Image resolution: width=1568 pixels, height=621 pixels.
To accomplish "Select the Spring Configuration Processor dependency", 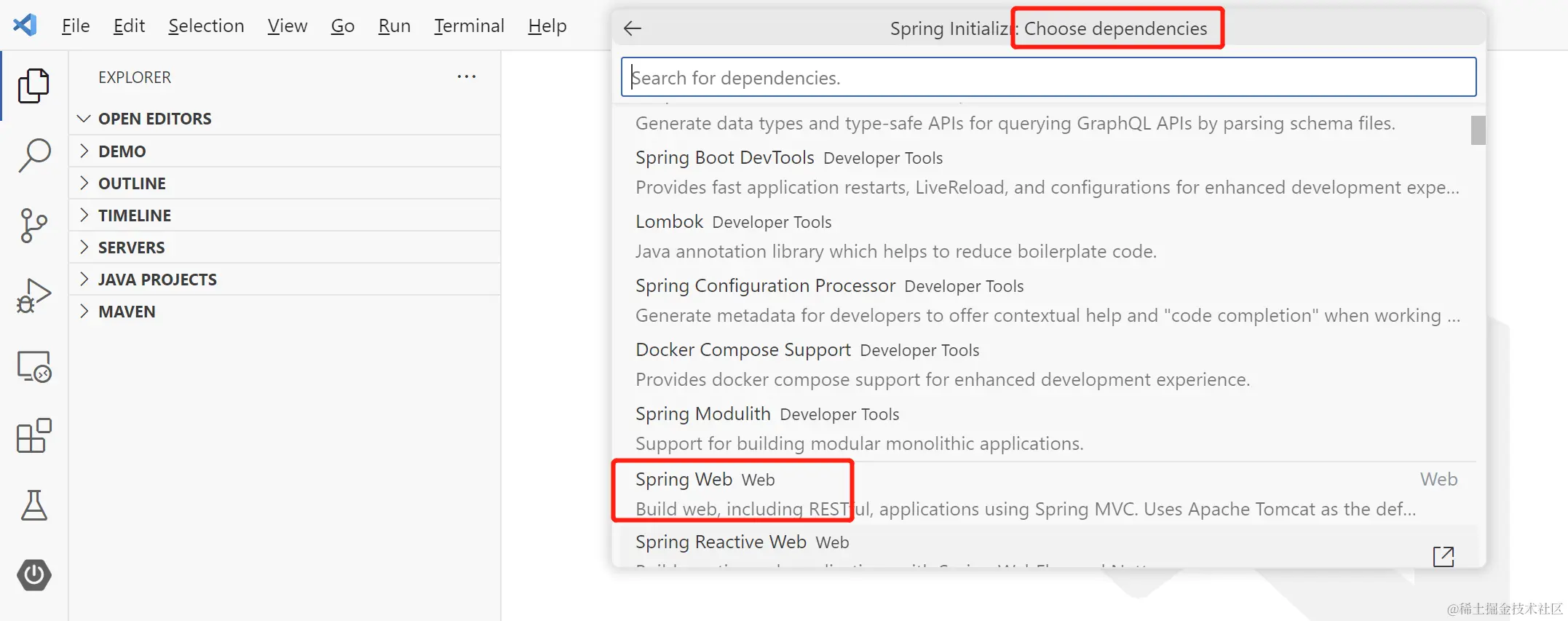I will 1048,301.
